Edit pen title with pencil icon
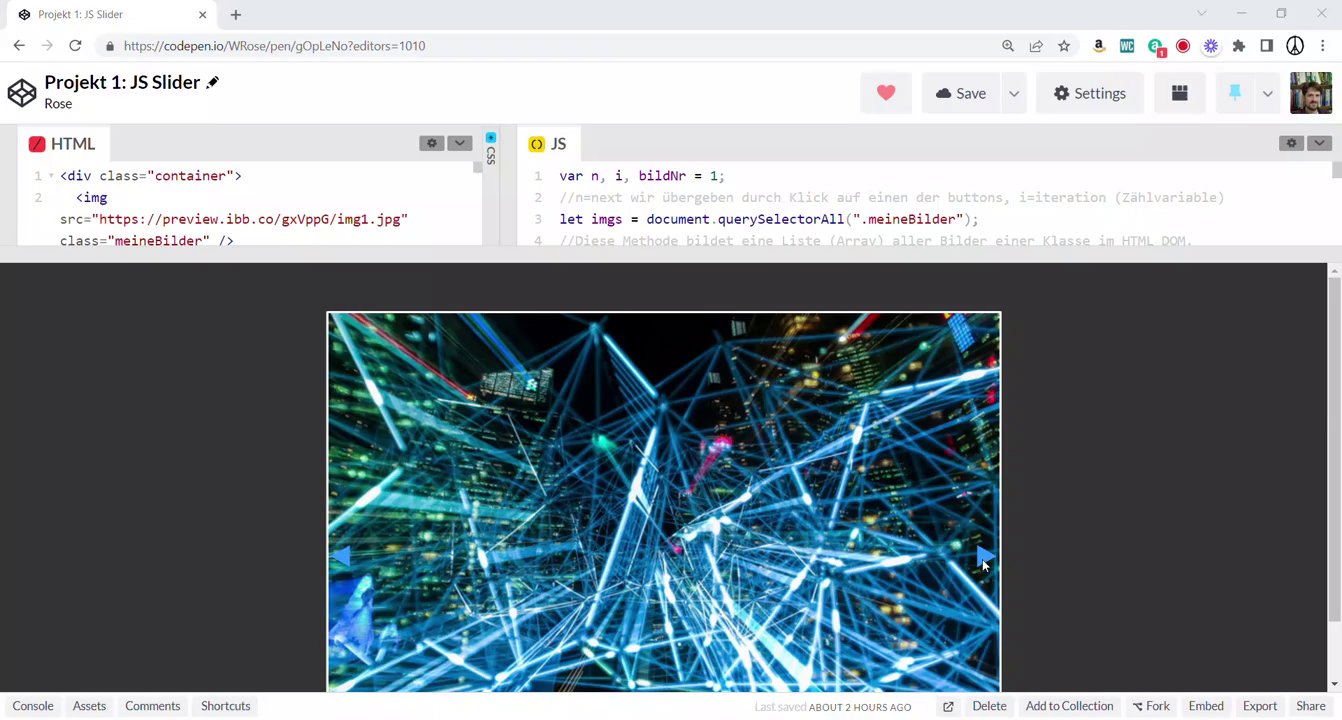1342x720 pixels. point(212,83)
